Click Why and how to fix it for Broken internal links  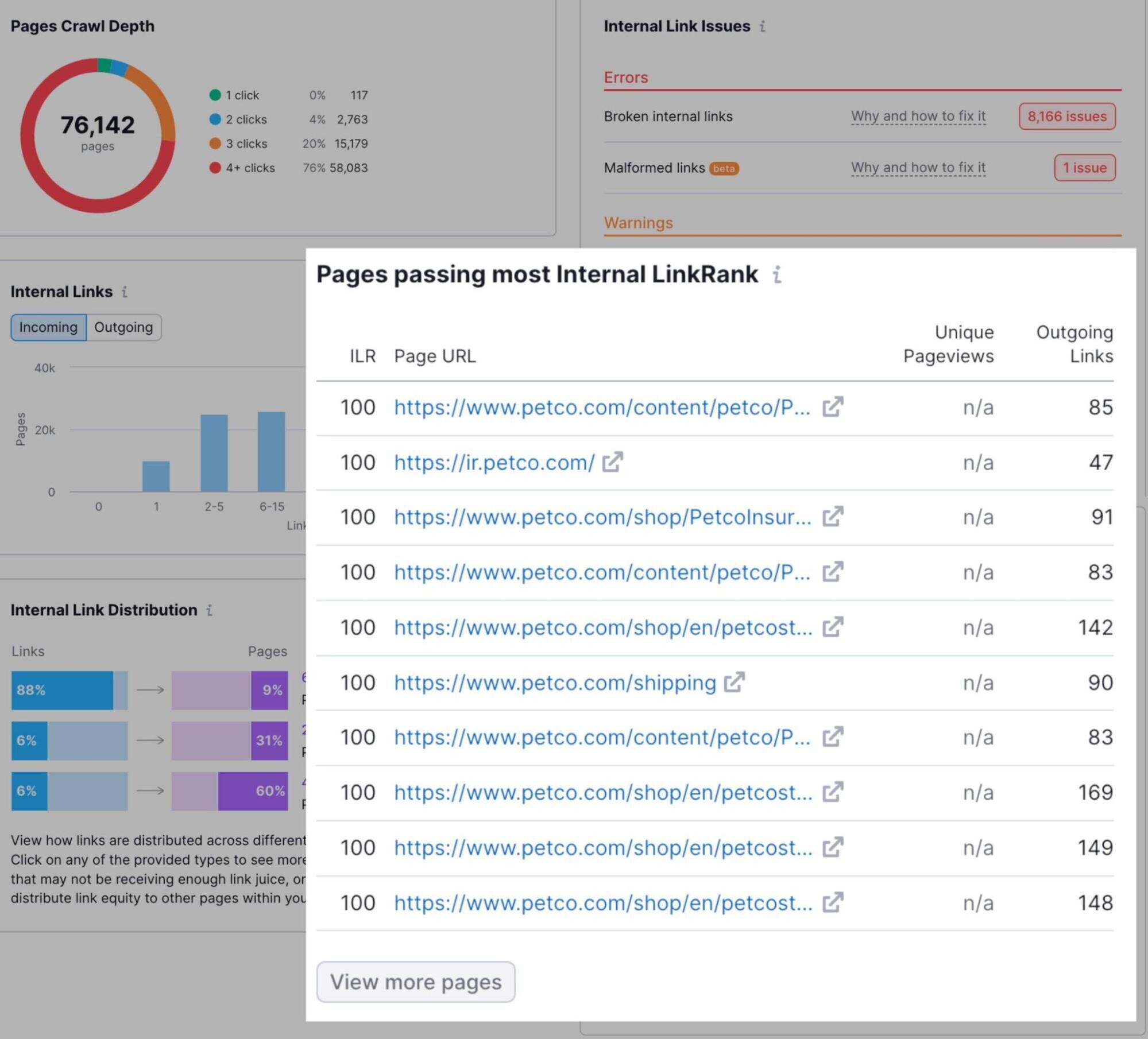pyautogui.click(x=918, y=117)
